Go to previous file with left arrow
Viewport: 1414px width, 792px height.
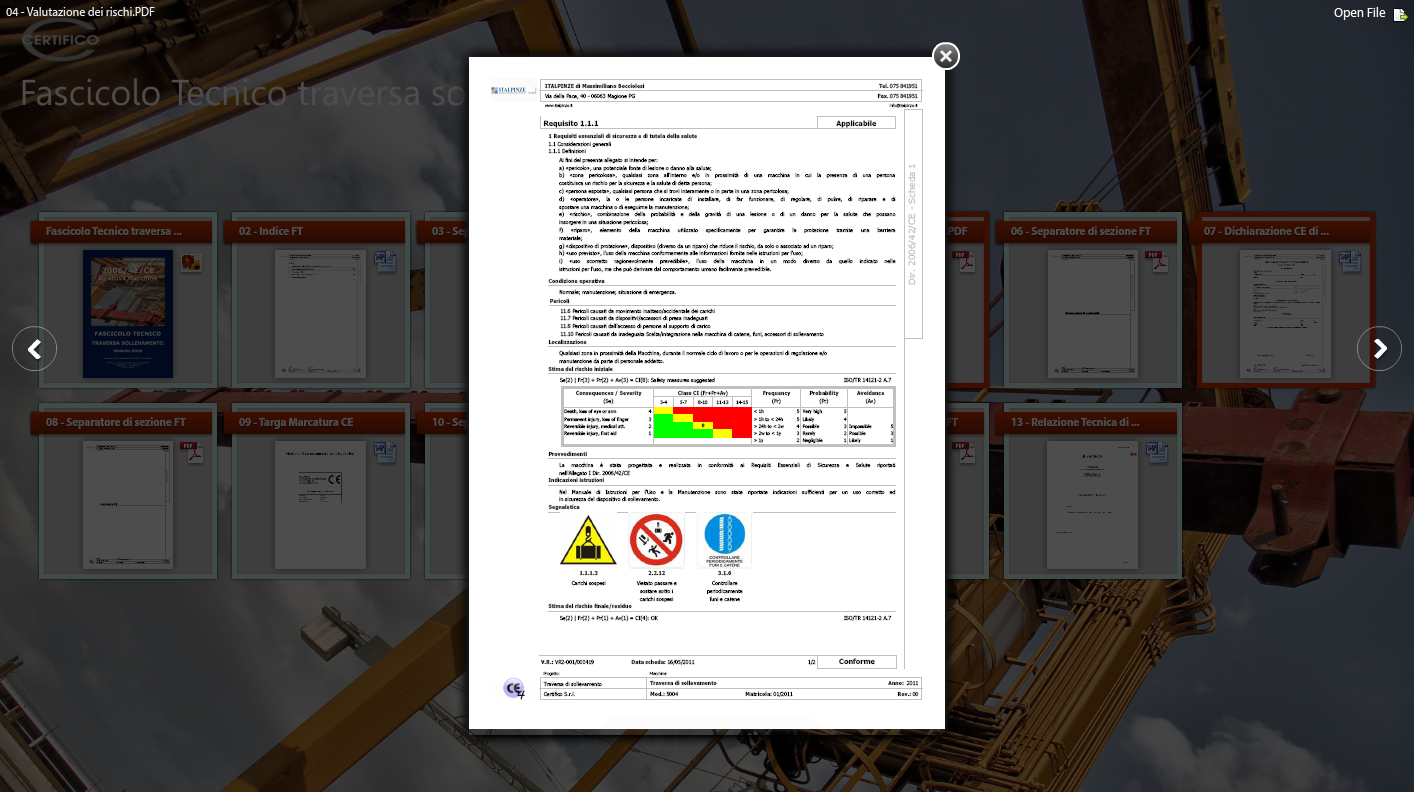(x=34, y=349)
